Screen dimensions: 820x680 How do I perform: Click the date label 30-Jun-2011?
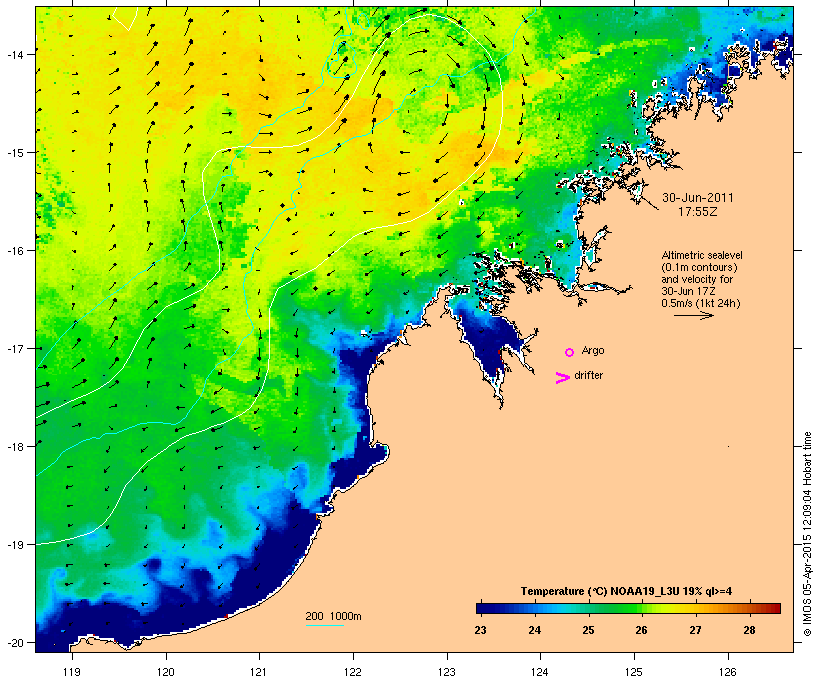click(698, 198)
